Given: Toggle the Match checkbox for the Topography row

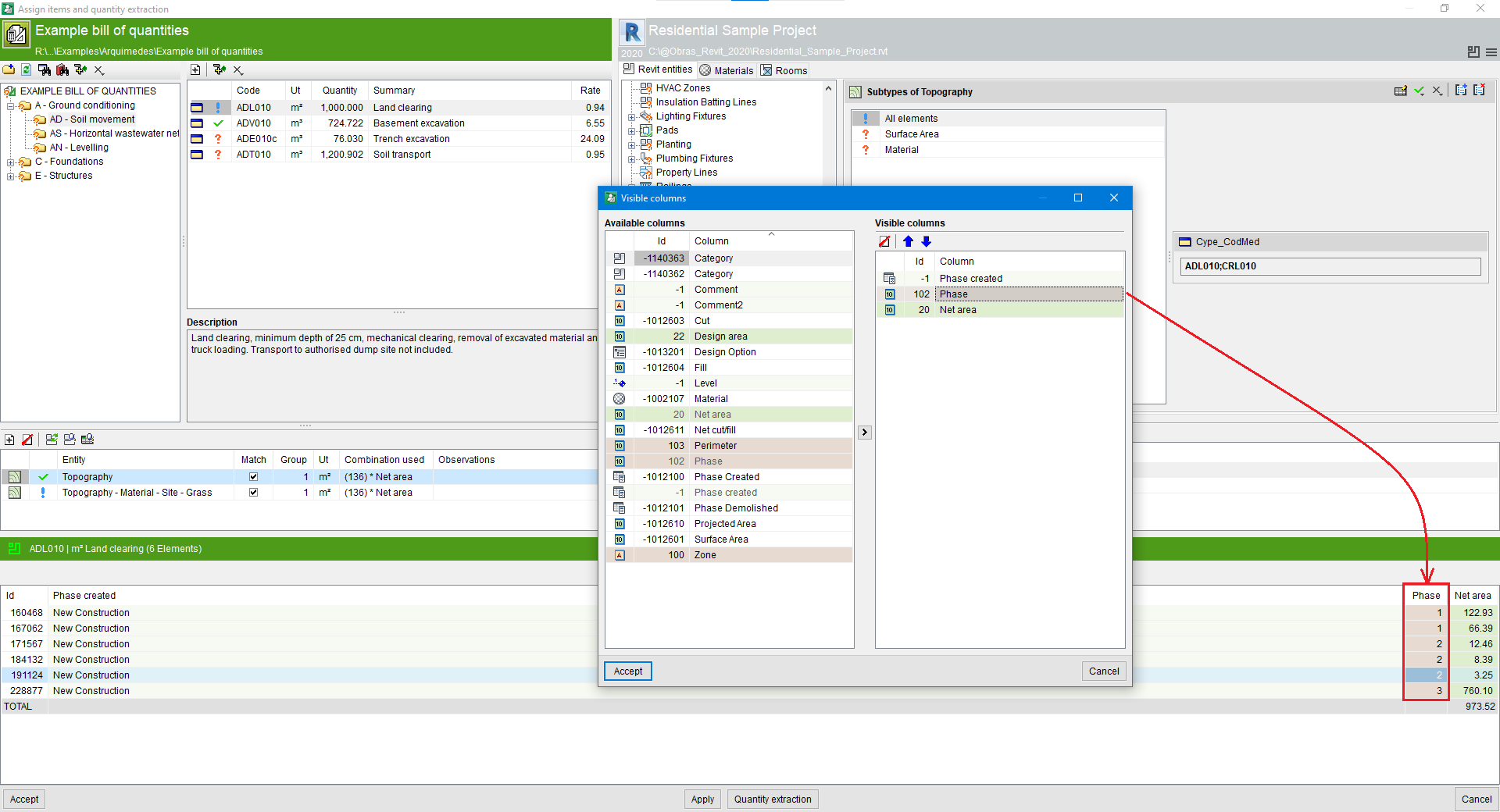Looking at the screenshot, I should click(x=253, y=476).
